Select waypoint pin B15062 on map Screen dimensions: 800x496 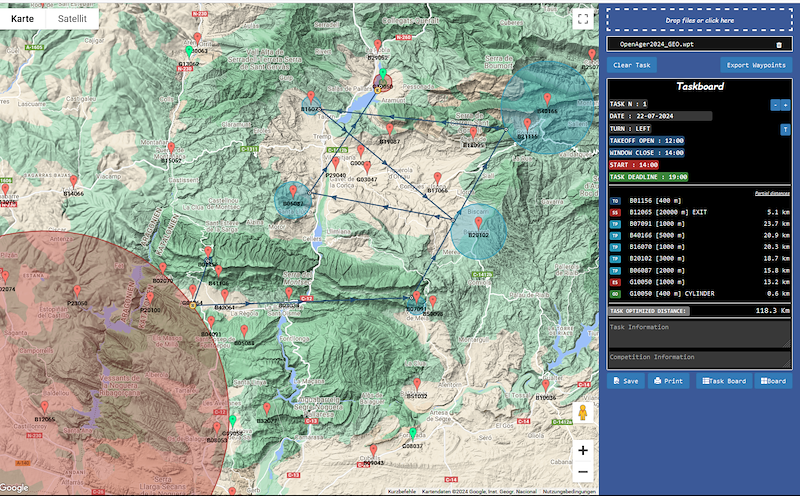coord(171,148)
